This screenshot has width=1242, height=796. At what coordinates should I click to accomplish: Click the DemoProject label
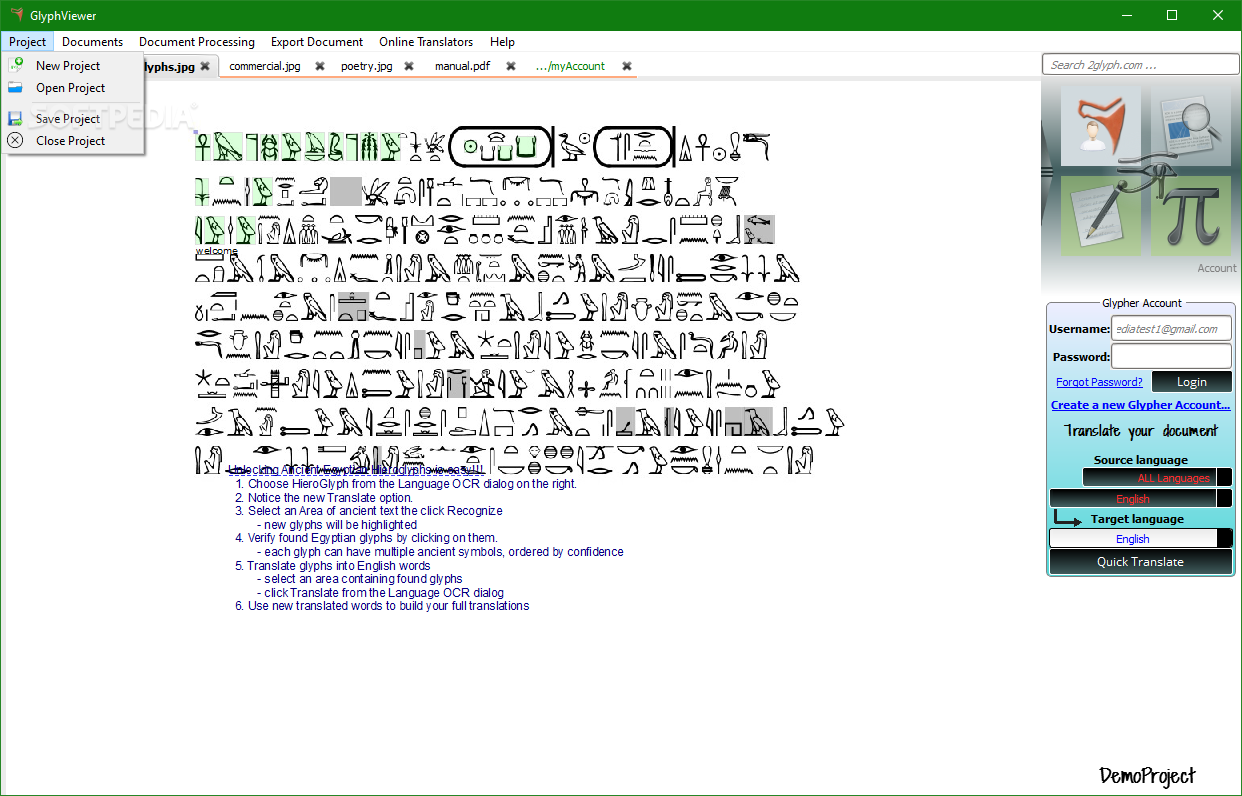click(x=1147, y=775)
